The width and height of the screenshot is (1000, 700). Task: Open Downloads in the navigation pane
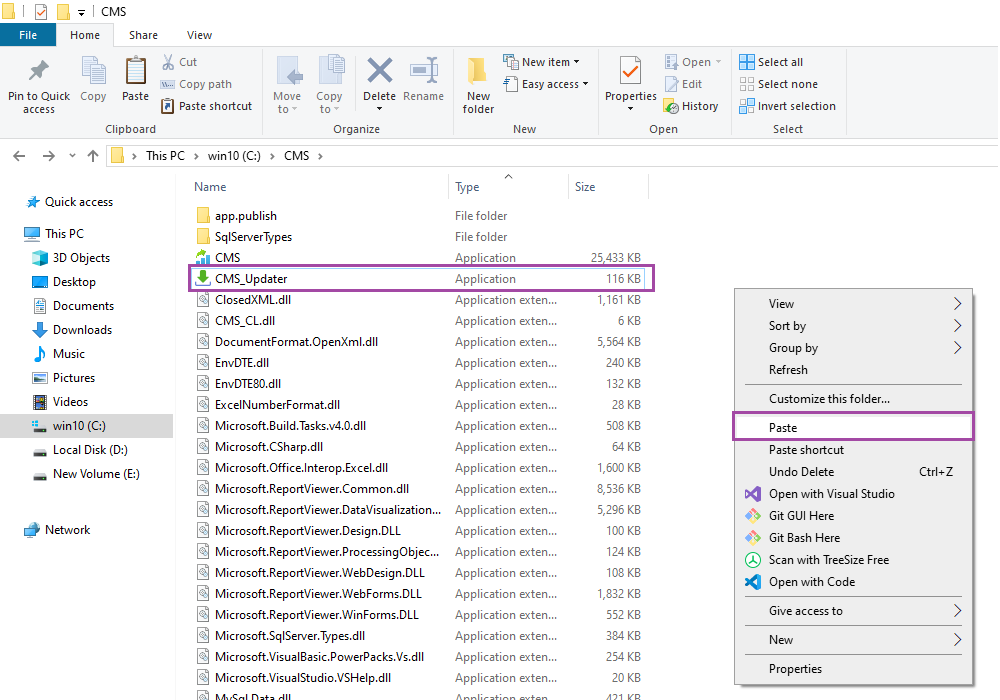82,330
